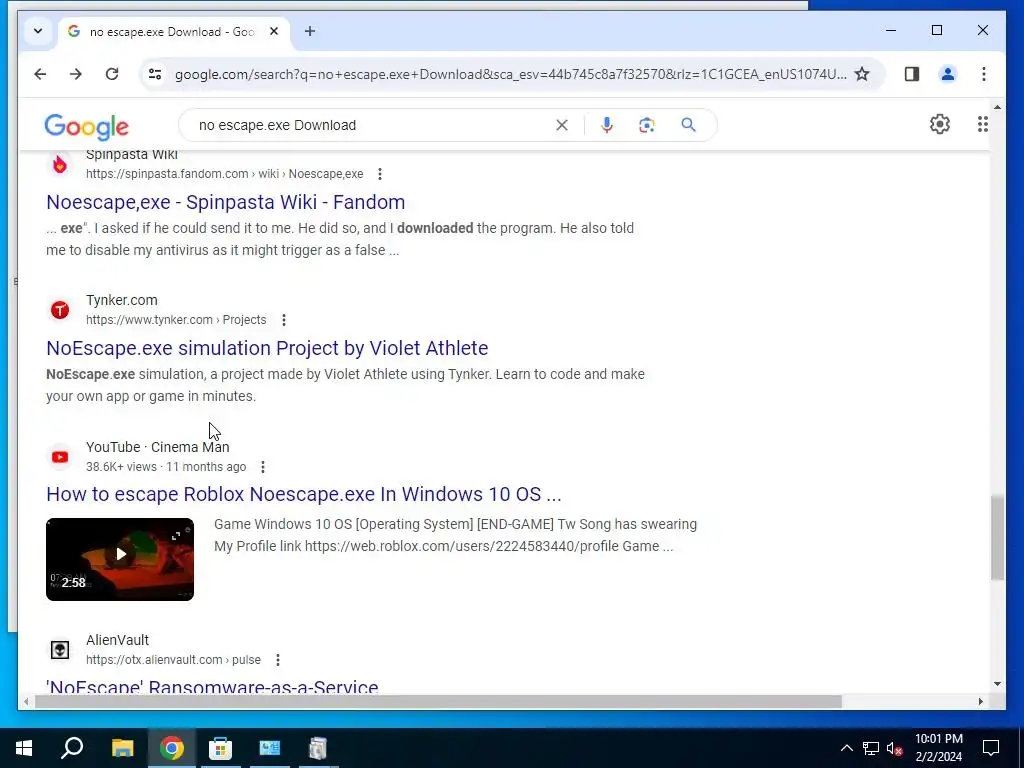Start voice search with microphone
The width and height of the screenshot is (1024, 768).
(607, 125)
